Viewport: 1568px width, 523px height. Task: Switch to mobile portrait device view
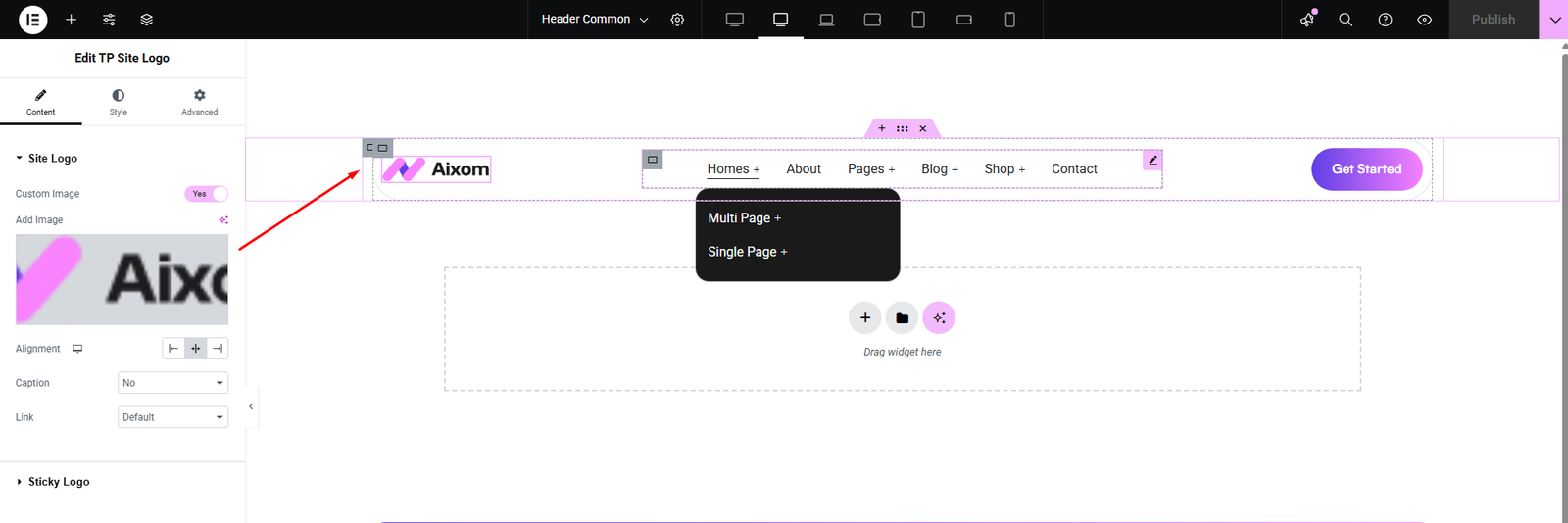click(x=1009, y=20)
